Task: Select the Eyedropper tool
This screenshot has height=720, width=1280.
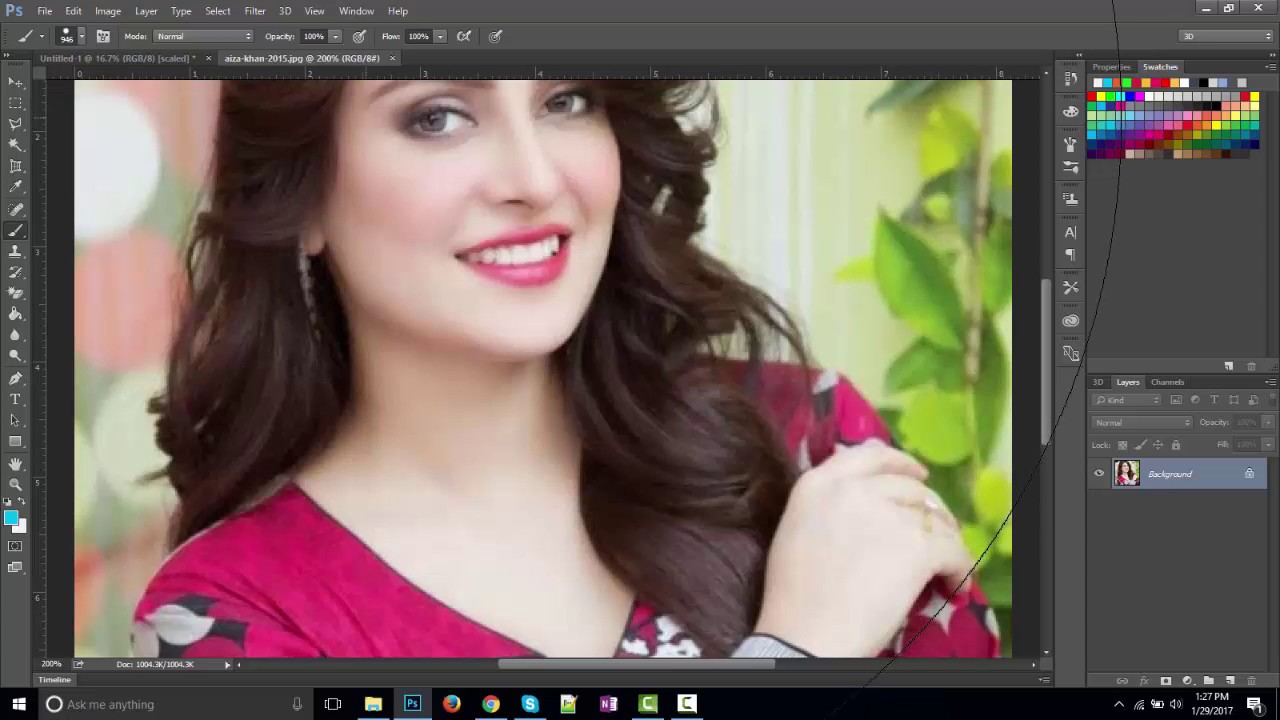Action: pyautogui.click(x=15, y=187)
